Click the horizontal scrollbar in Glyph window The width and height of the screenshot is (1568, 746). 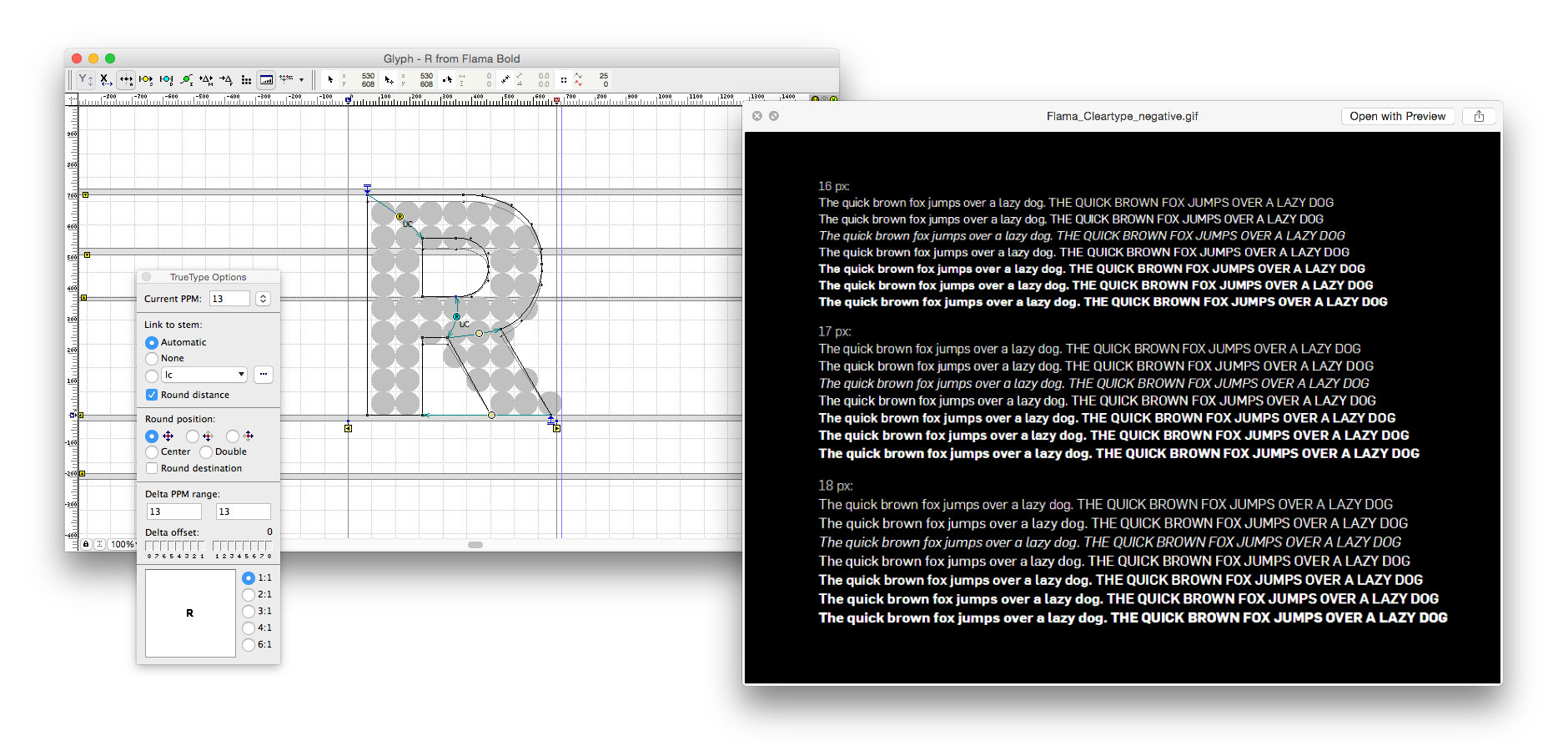[475, 545]
